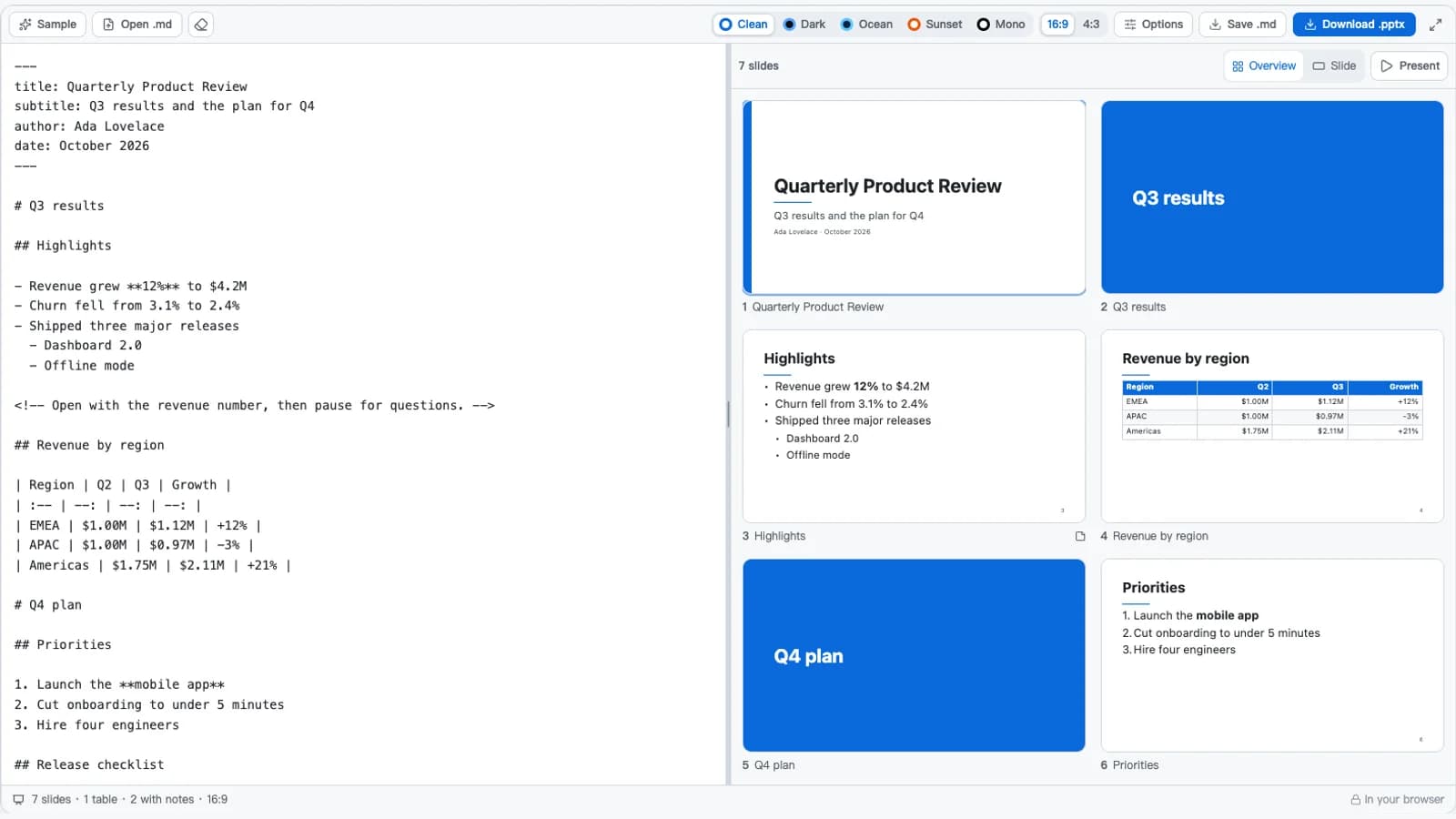
Task: Click the '| Americas | $1.75M' table row in editor
Action: pyautogui.click(x=153, y=565)
